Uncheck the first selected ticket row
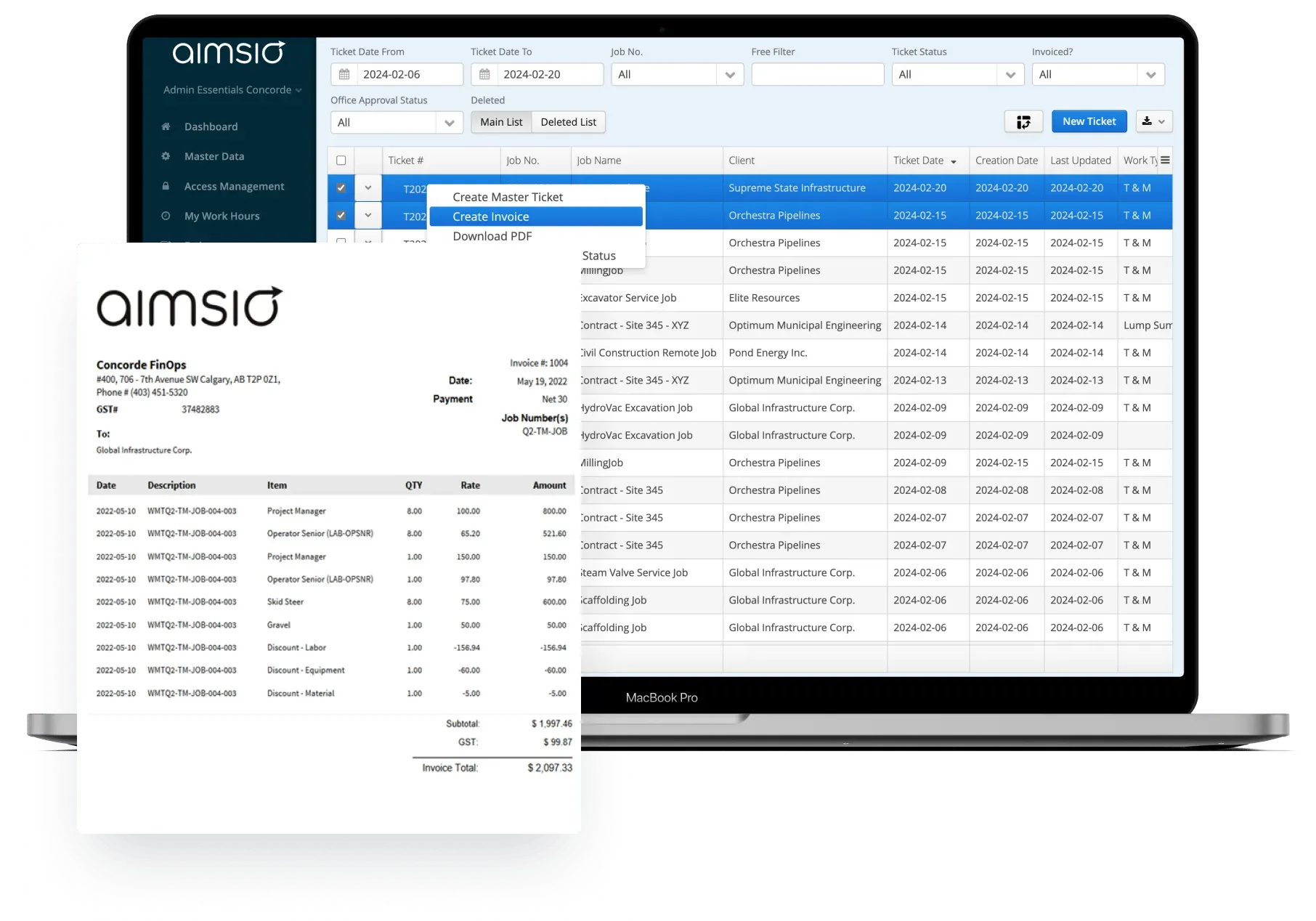Viewport: 1316px width, 921px height. 341,187
